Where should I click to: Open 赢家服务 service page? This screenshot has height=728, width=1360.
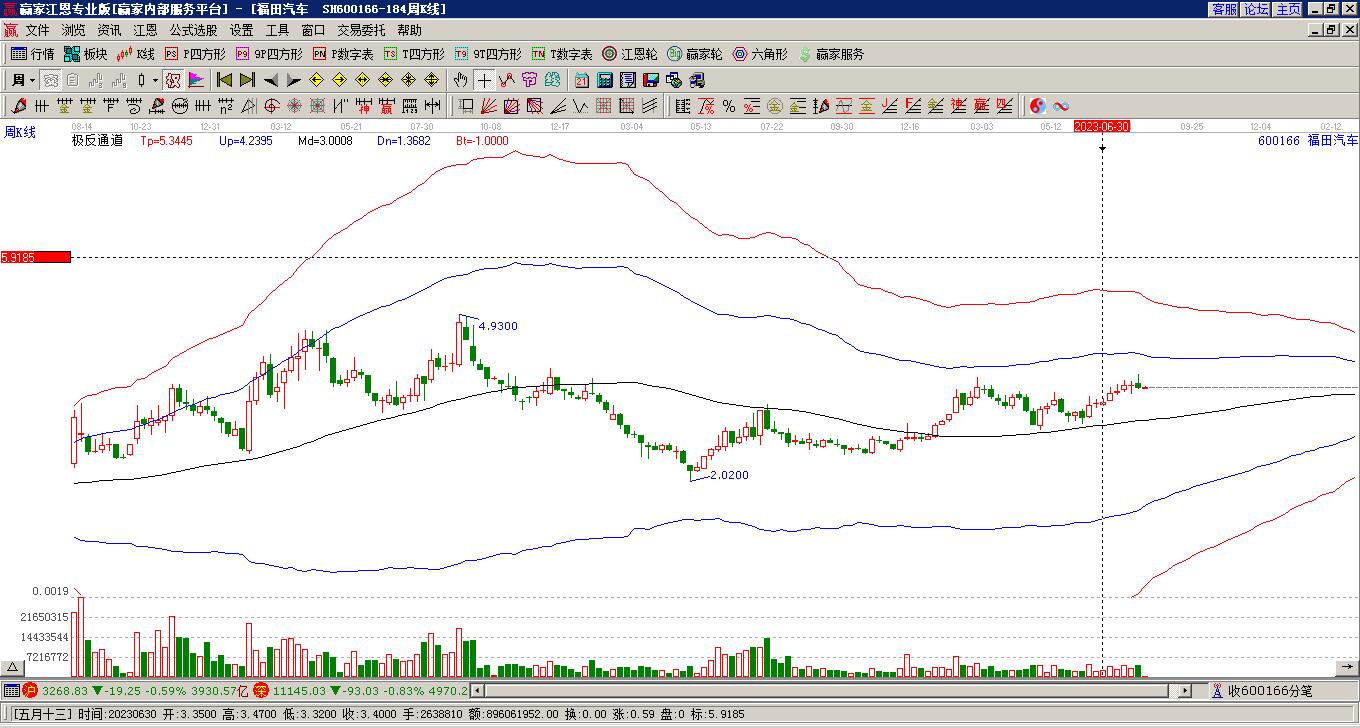(x=831, y=54)
